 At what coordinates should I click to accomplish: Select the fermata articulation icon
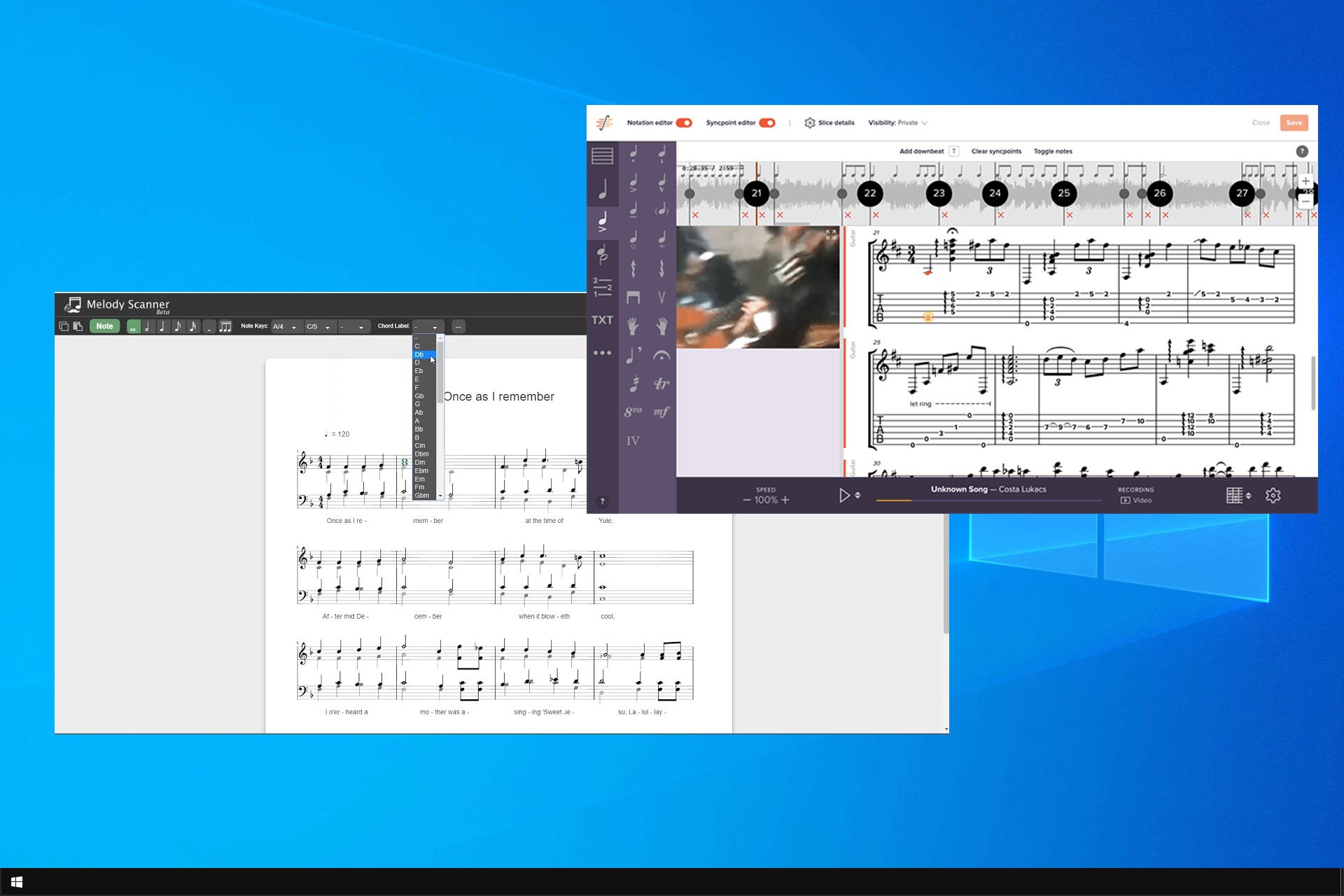coord(661,356)
